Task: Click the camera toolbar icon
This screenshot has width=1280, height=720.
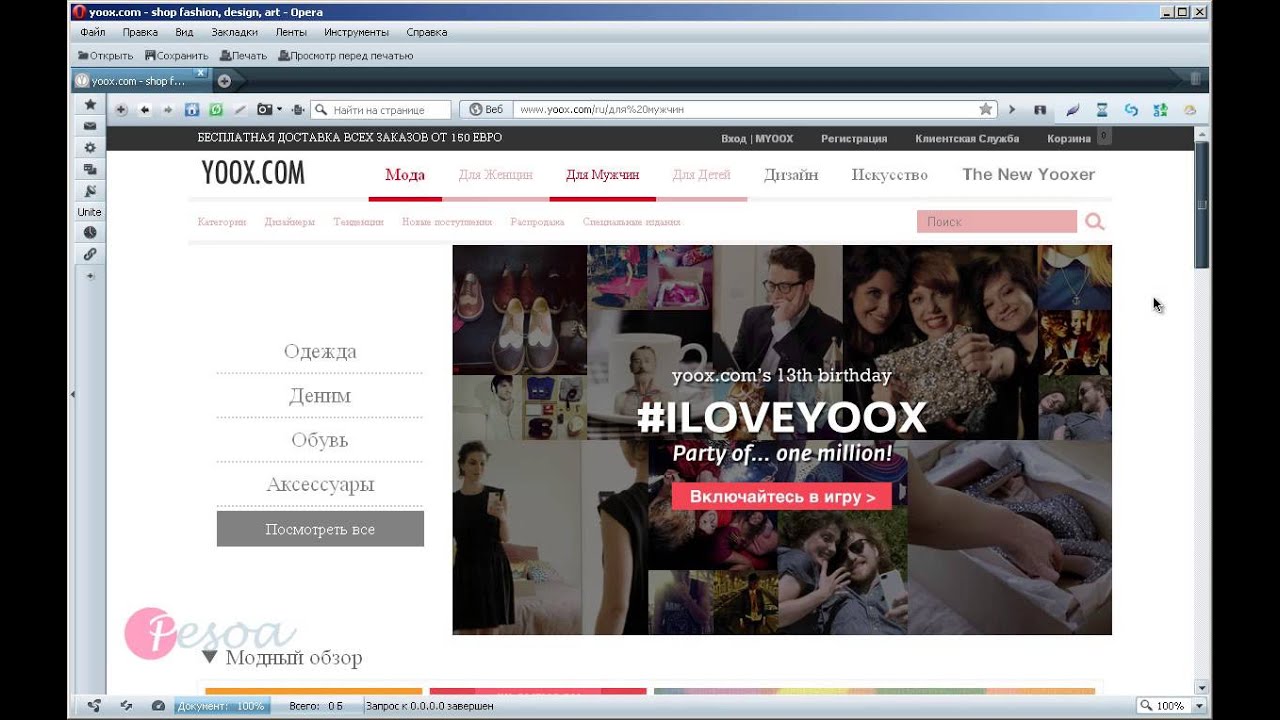Action: 265,110
